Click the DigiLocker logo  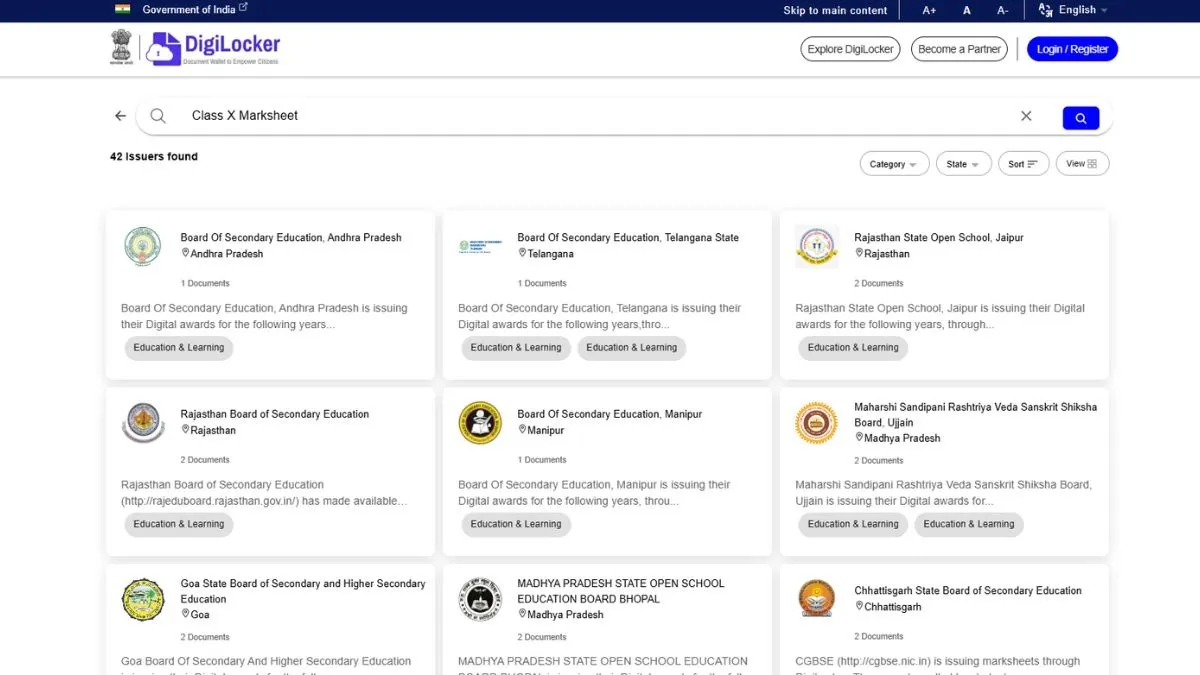(x=214, y=48)
